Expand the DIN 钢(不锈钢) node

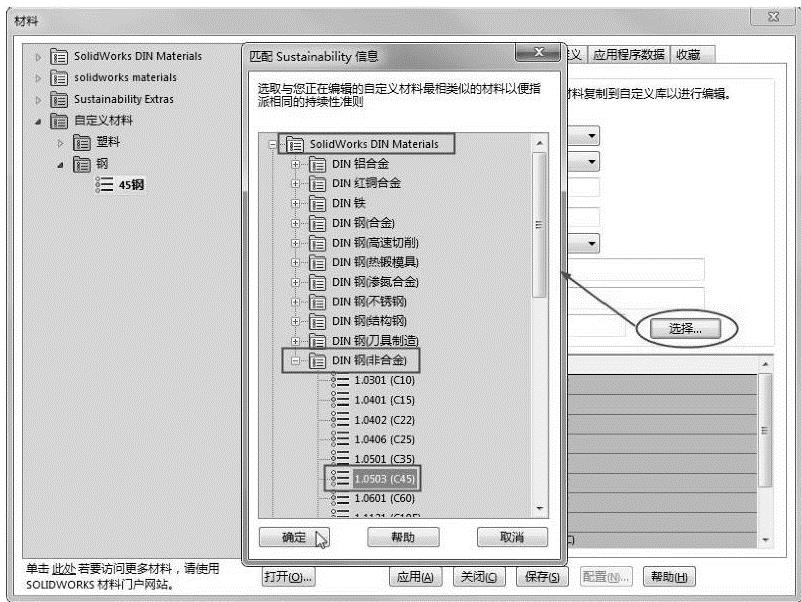point(295,302)
